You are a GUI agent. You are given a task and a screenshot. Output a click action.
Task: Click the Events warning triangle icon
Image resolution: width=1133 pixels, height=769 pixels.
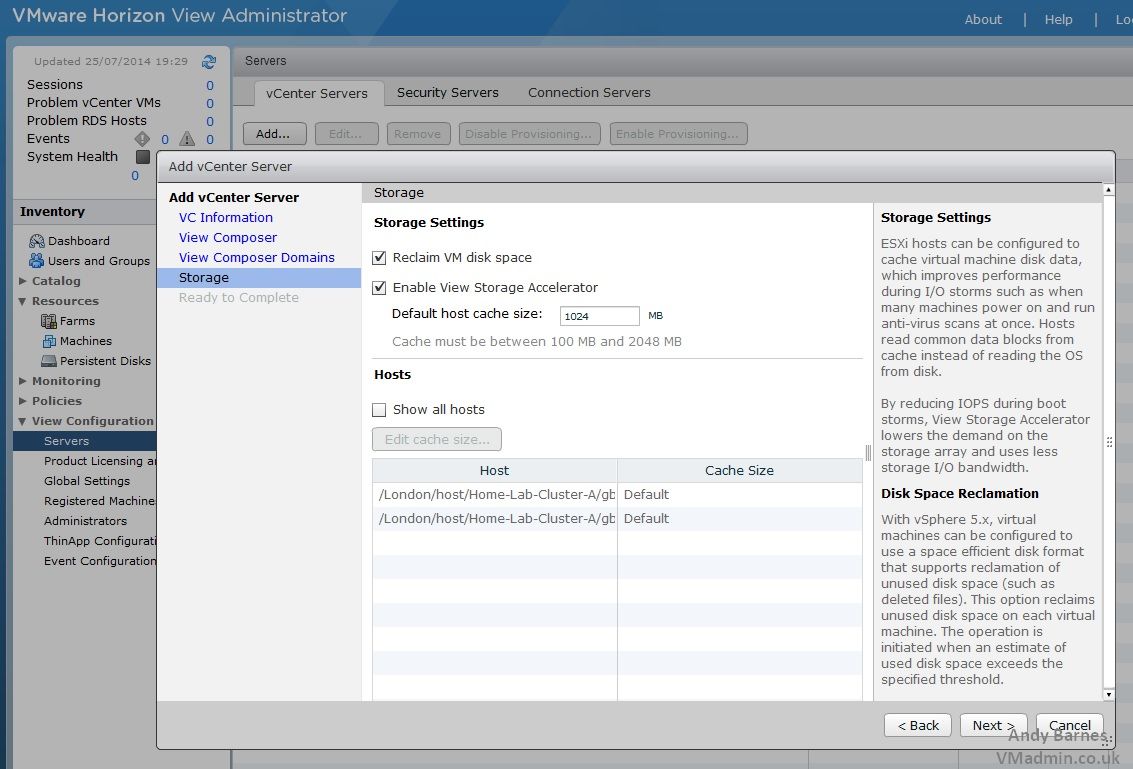click(x=187, y=139)
